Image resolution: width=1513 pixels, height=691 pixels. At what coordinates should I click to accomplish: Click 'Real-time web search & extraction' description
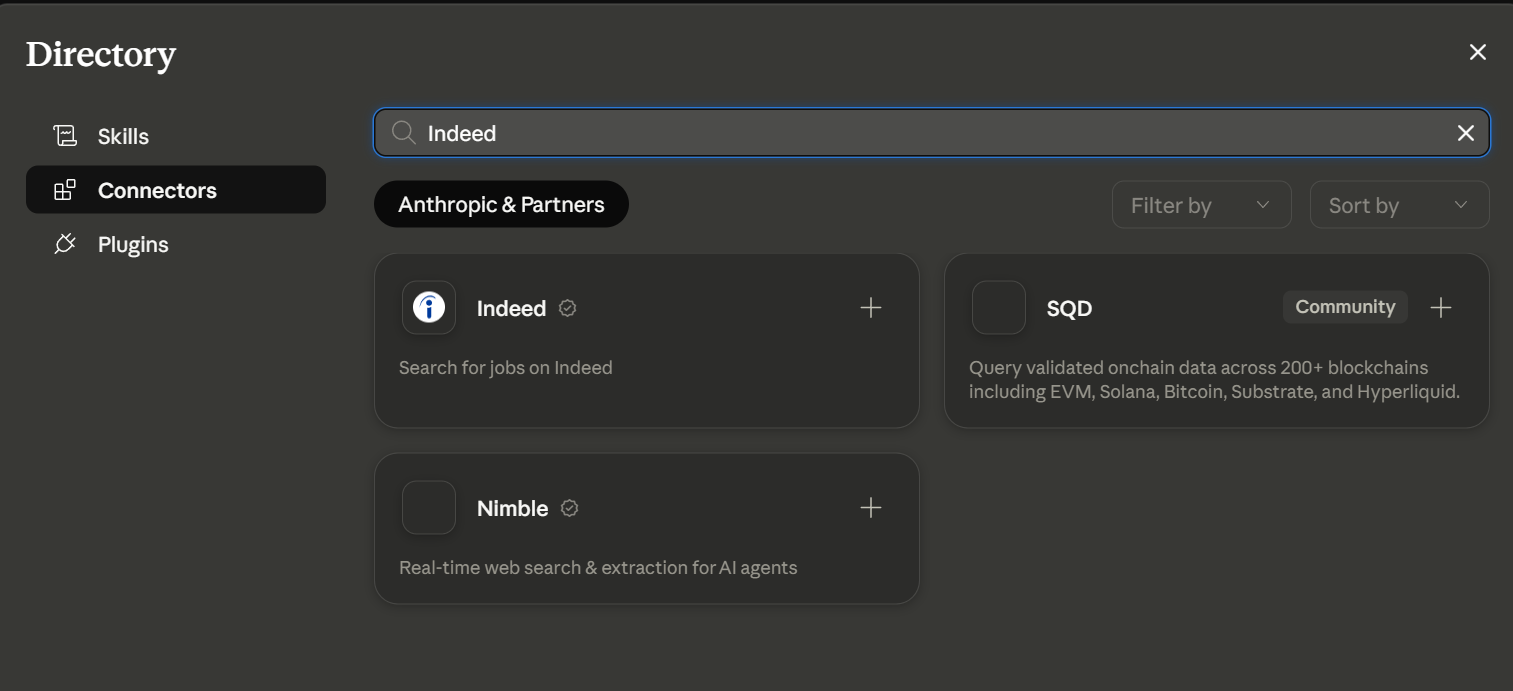click(598, 567)
